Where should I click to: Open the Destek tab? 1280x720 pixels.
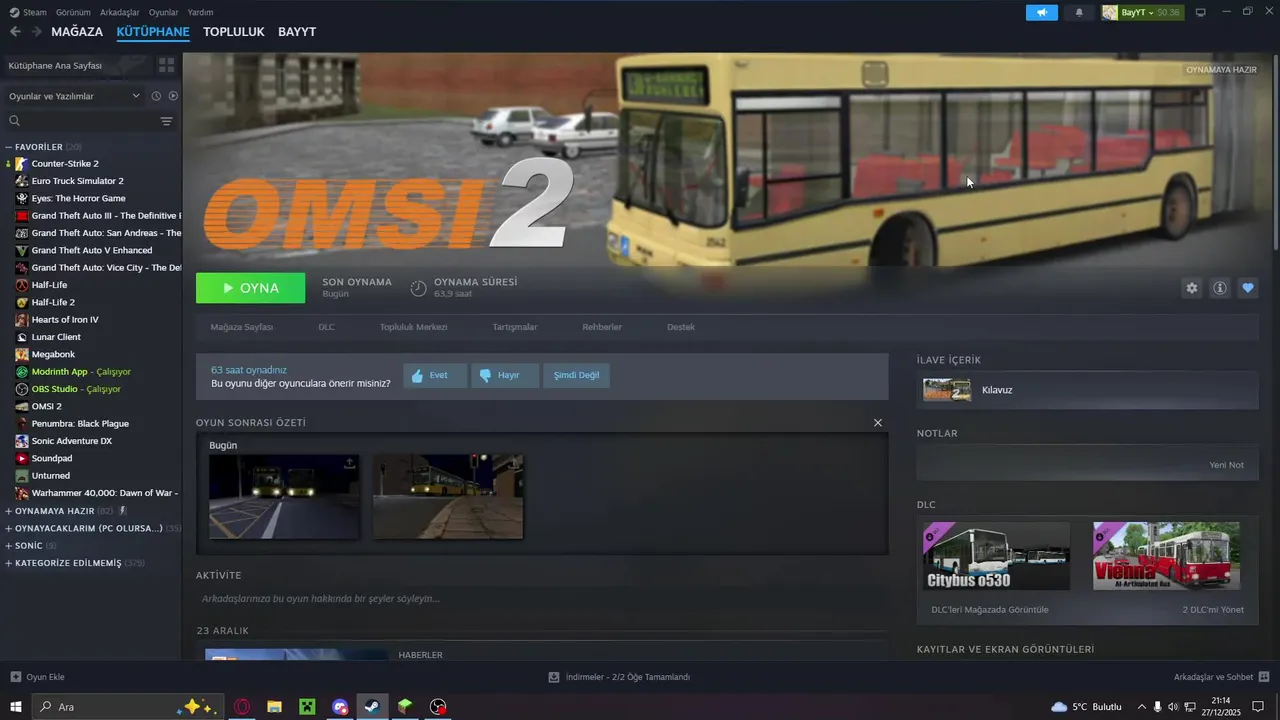point(681,327)
